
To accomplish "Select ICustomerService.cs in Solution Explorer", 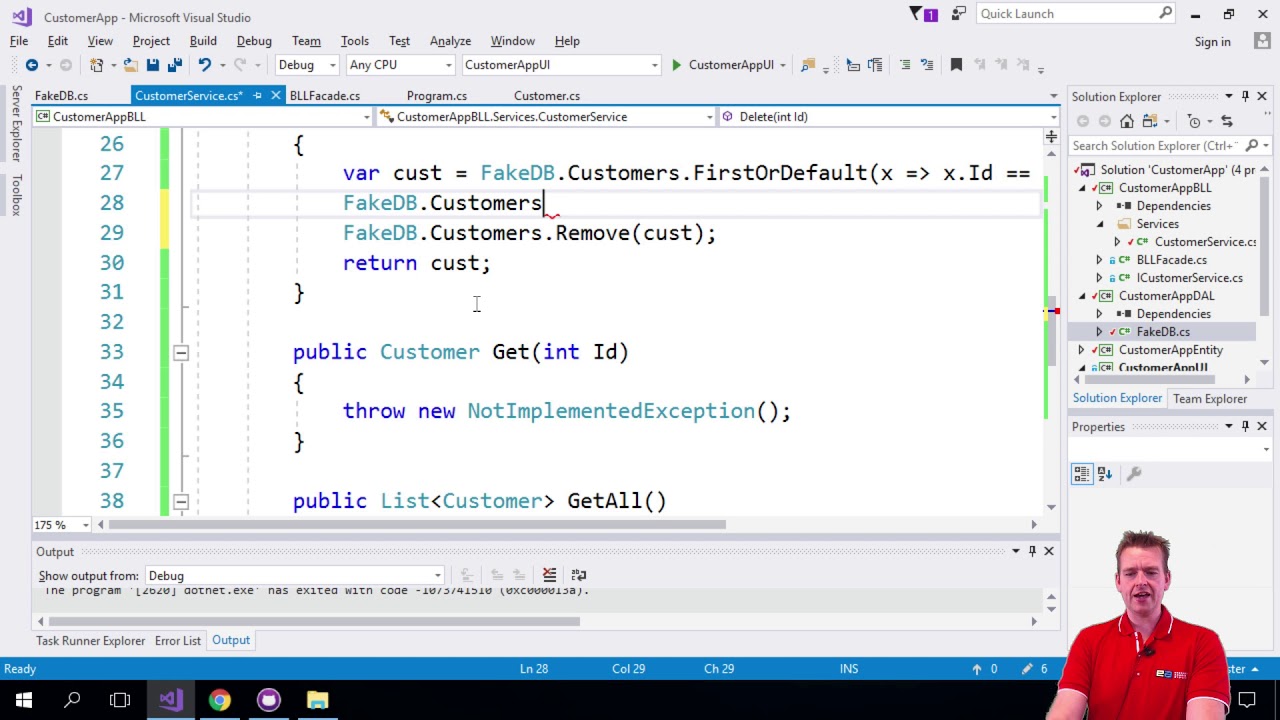I will (1189, 278).
